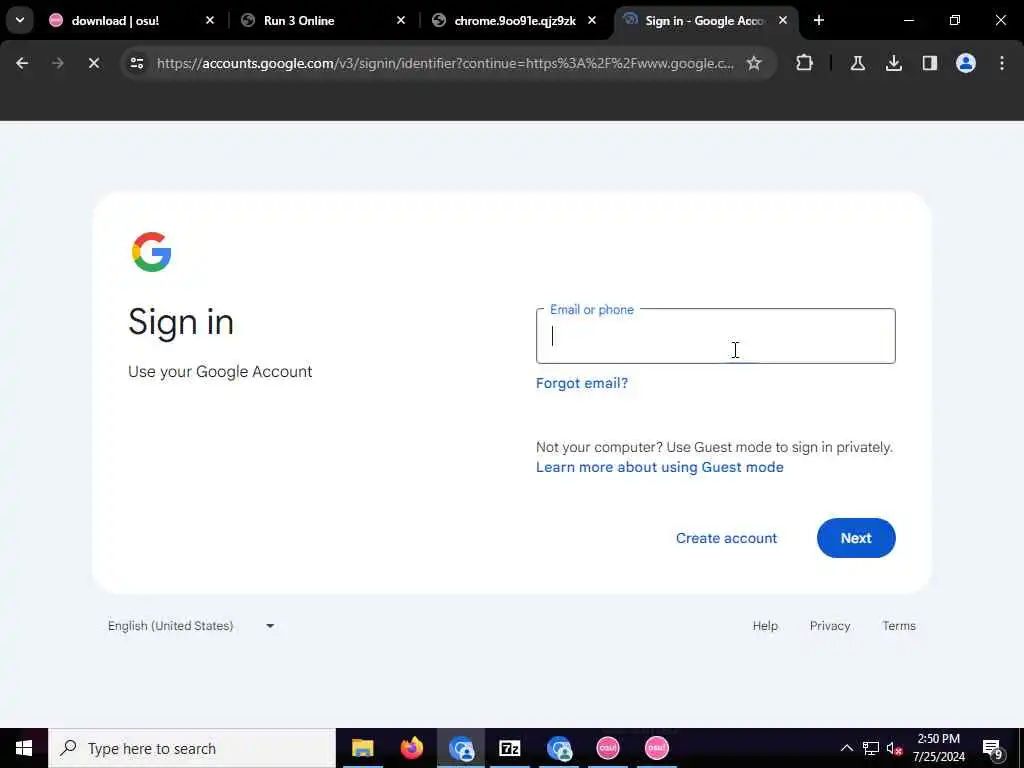View site information icon in address bar
1024x768 pixels.
(137, 63)
